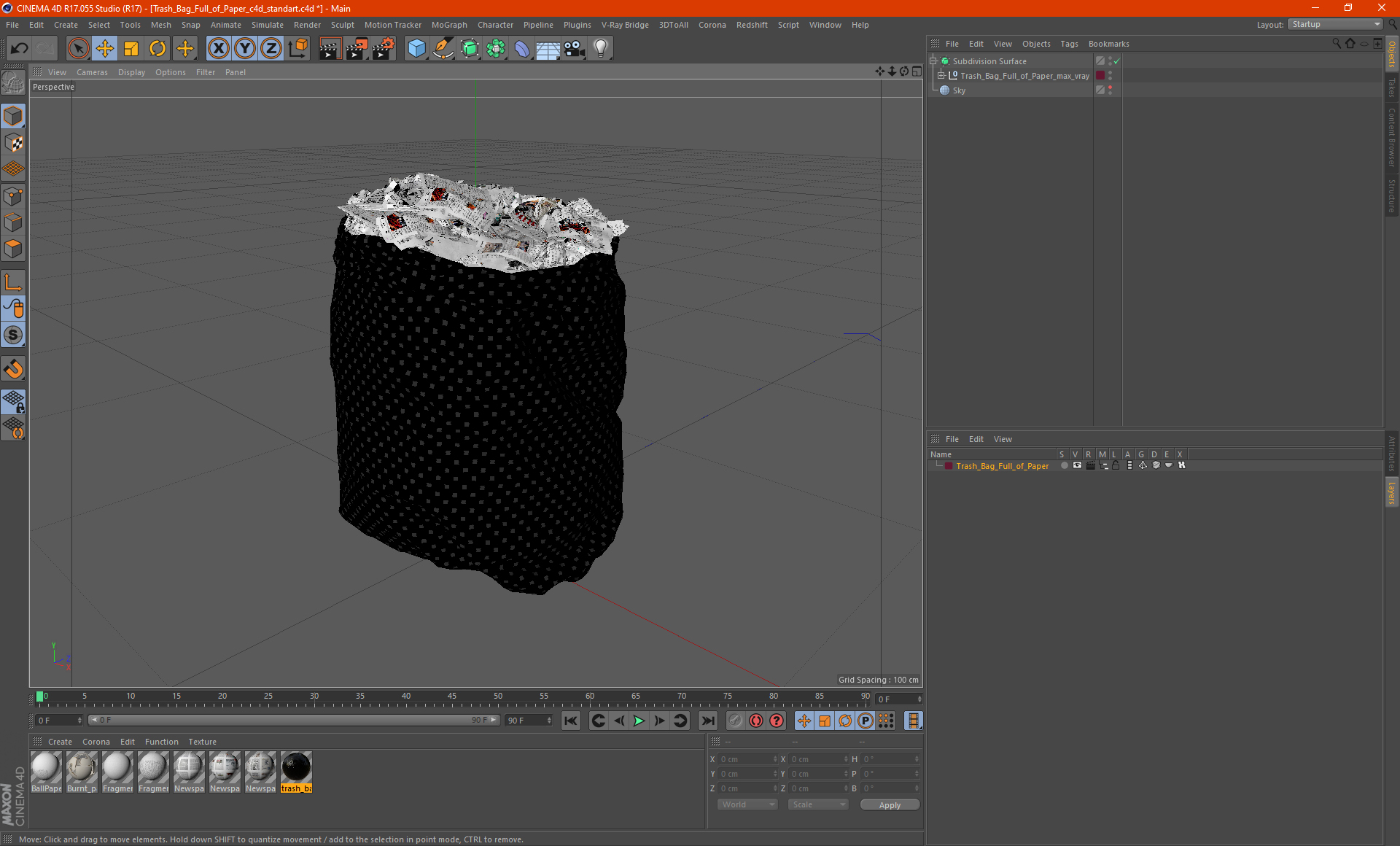Play animation forward
This screenshot has width=1400, height=846.
[639, 721]
